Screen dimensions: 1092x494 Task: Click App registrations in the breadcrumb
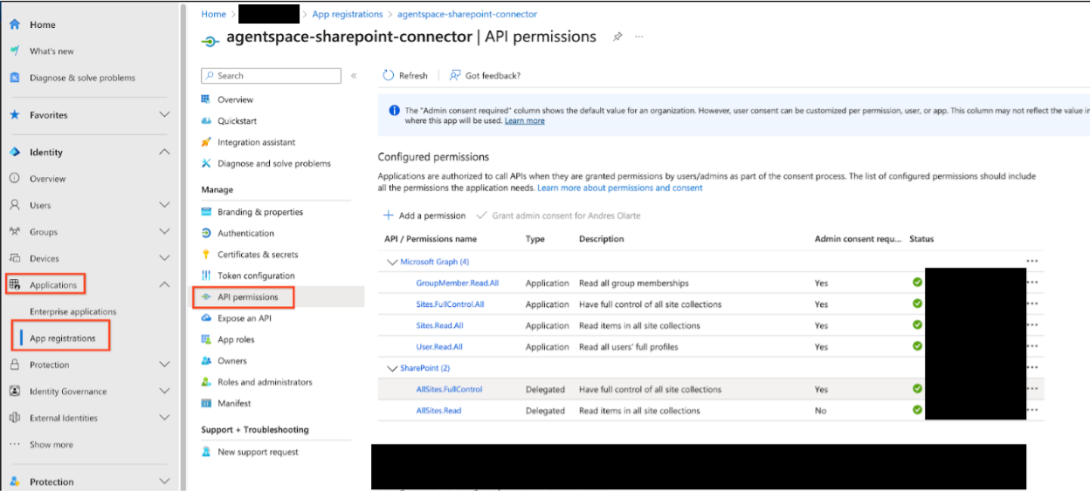348,14
